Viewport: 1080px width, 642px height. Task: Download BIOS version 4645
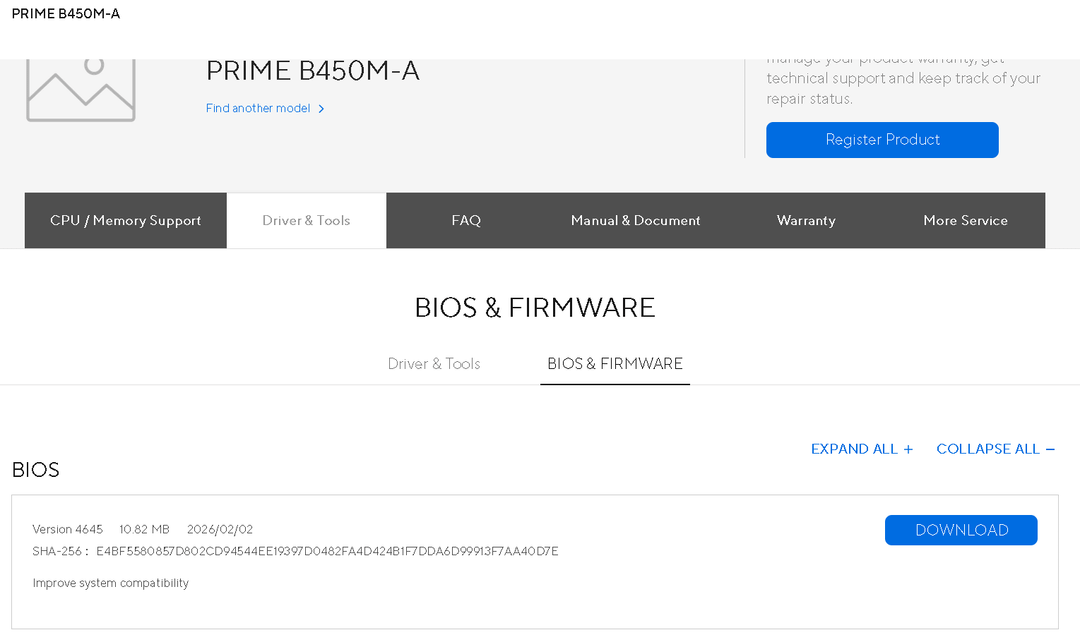961,530
